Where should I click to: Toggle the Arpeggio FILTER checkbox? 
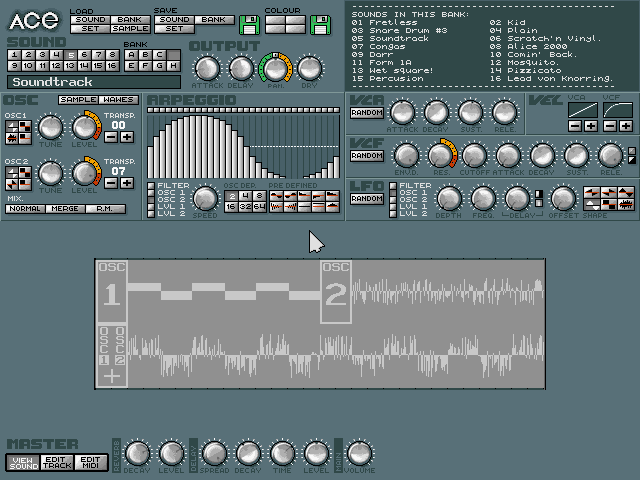(x=151, y=185)
